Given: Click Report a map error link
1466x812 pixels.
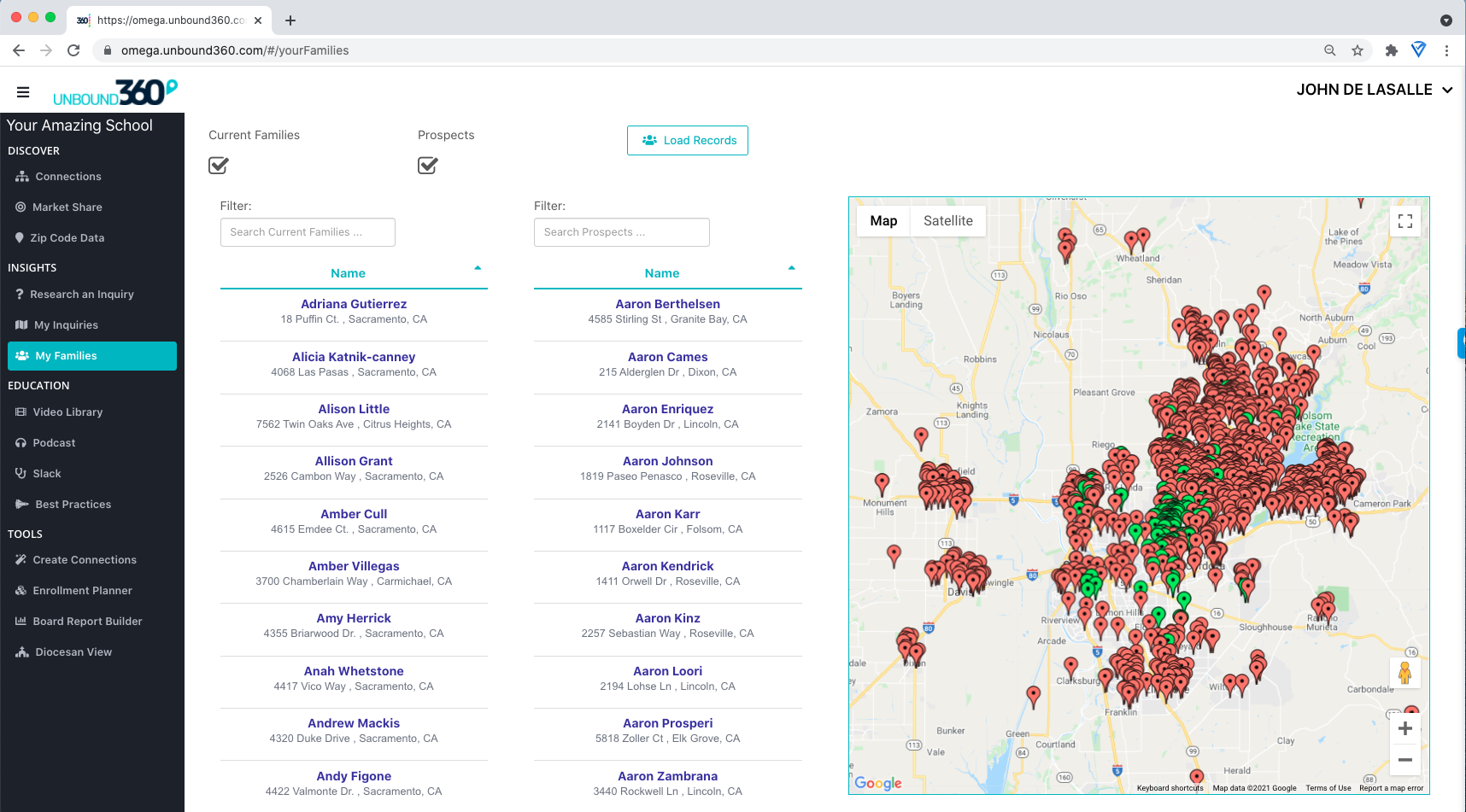Looking at the screenshot, I should tap(1392, 788).
